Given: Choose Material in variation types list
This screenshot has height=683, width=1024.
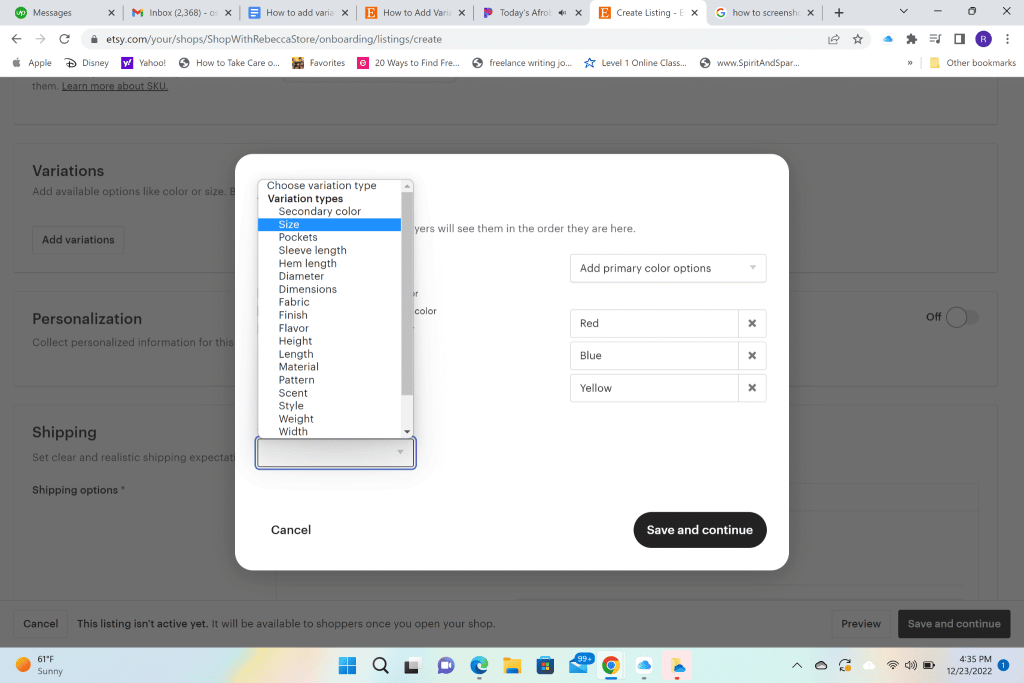Looking at the screenshot, I should click(298, 367).
